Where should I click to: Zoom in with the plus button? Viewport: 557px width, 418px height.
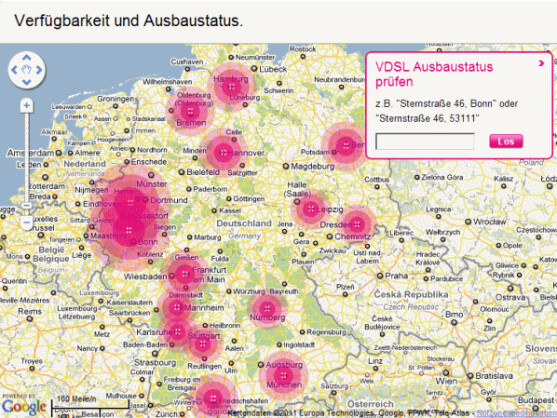point(27,106)
